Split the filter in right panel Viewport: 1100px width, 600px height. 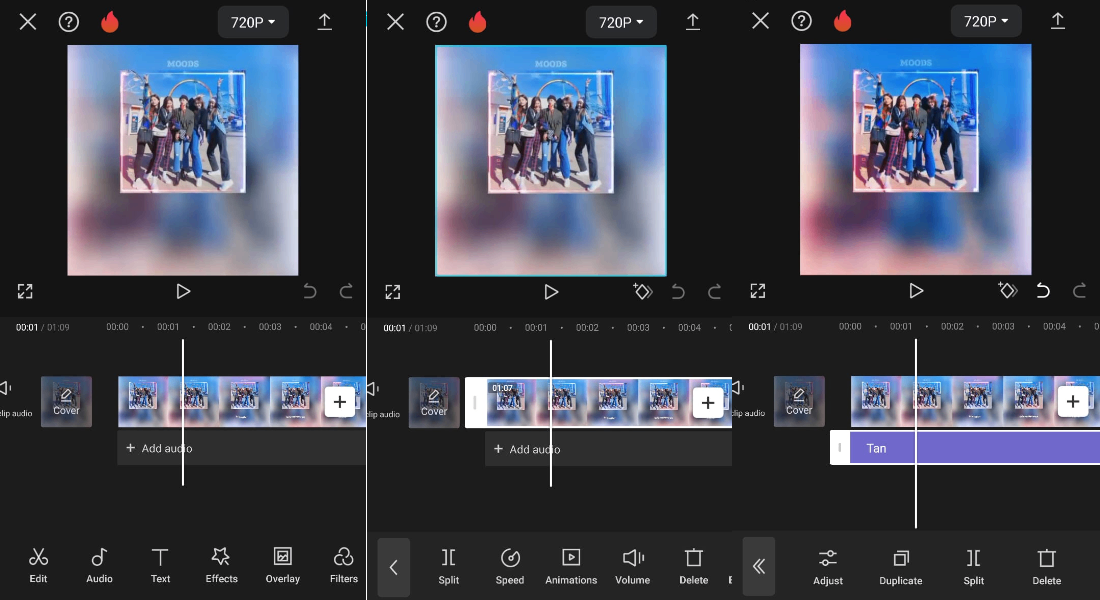[x=974, y=568]
